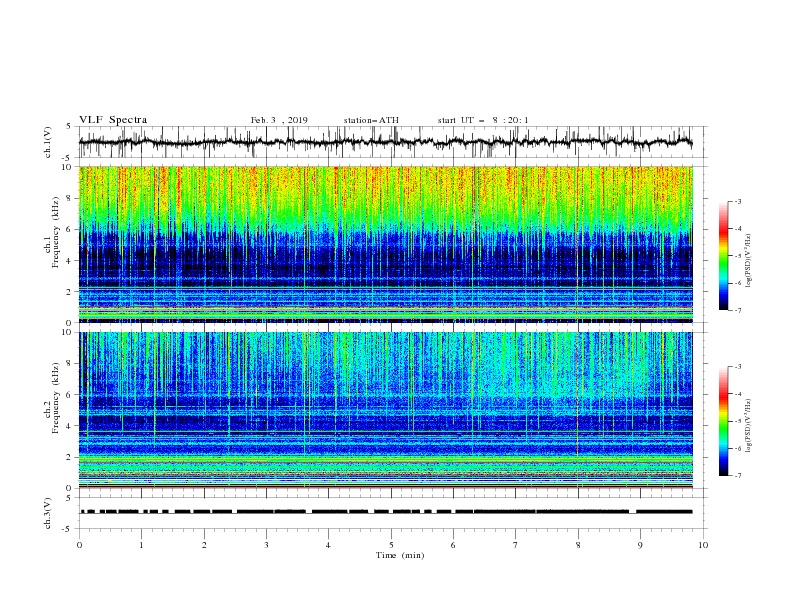
Task: Click the "-7" tick on lower colorbar
Action: click(x=738, y=476)
